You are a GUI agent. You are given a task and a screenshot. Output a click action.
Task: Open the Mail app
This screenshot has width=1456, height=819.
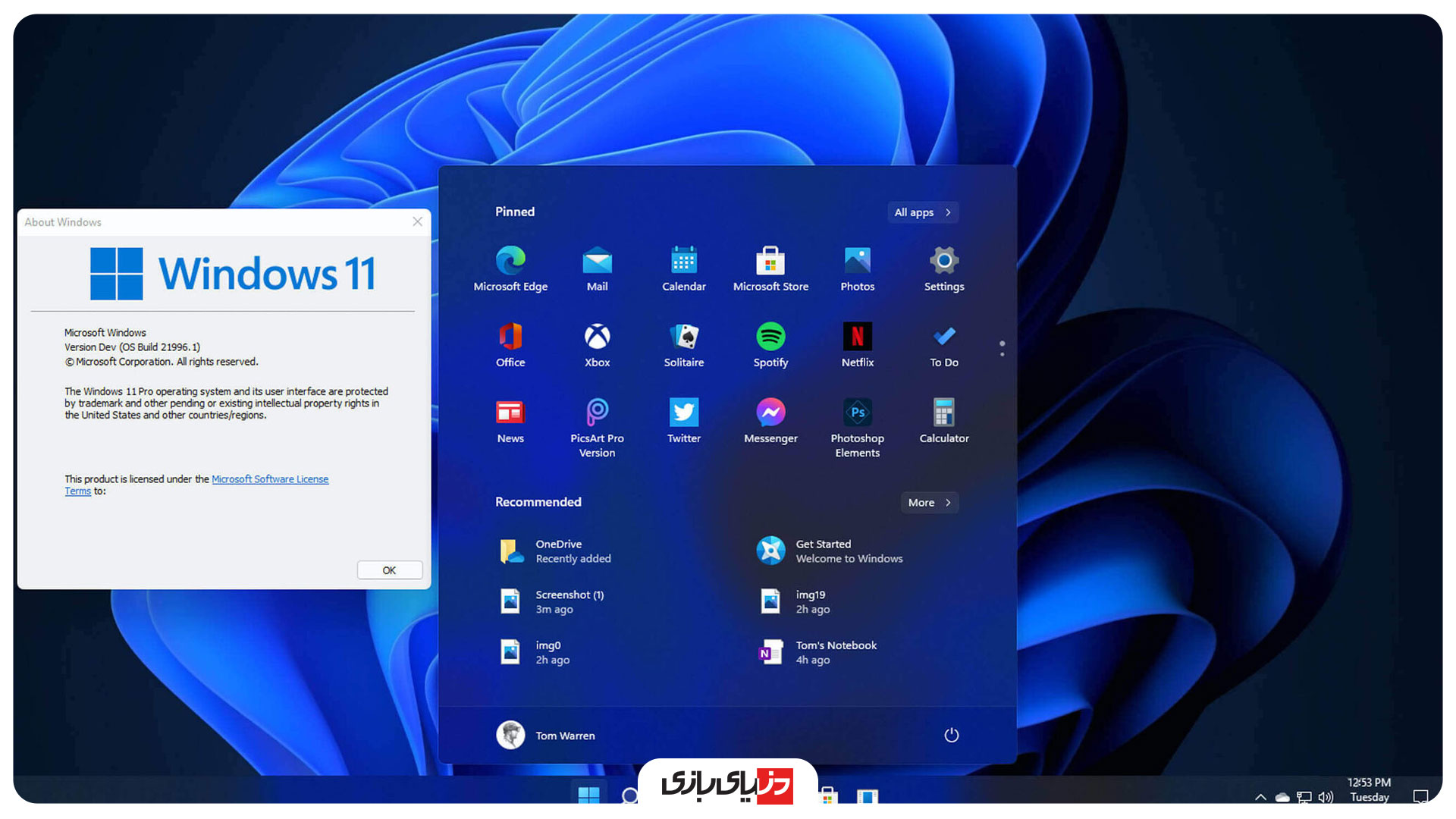click(597, 262)
